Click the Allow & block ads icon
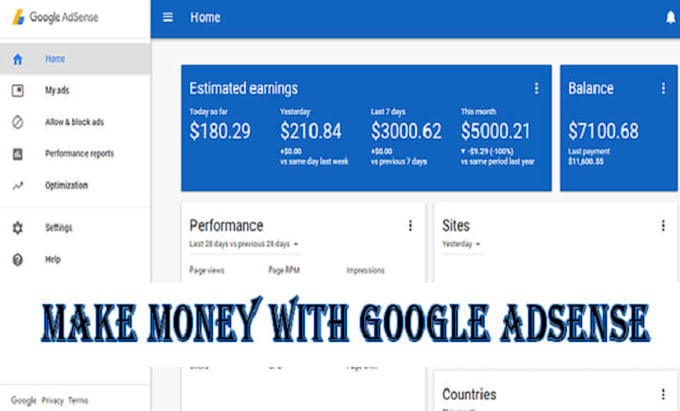Image resolution: width=680 pixels, height=411 pixels. tap(17, 122)
